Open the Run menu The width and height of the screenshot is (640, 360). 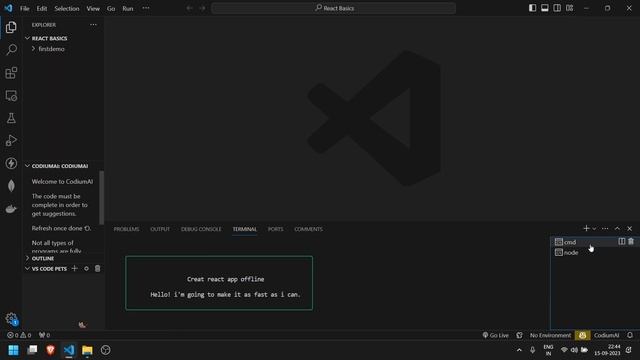tap(128, 8)
